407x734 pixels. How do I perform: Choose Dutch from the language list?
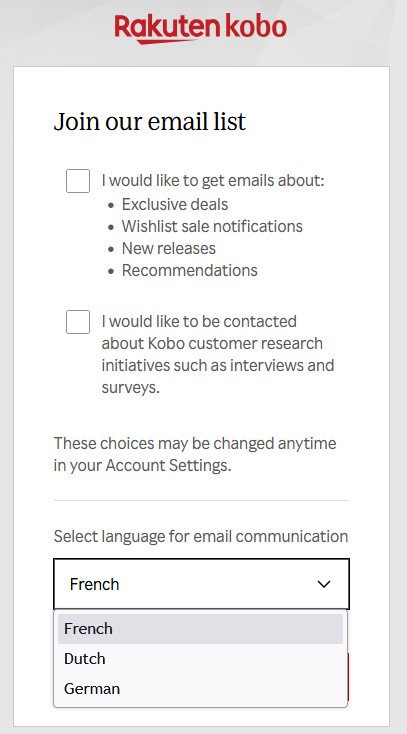point(200,659)
